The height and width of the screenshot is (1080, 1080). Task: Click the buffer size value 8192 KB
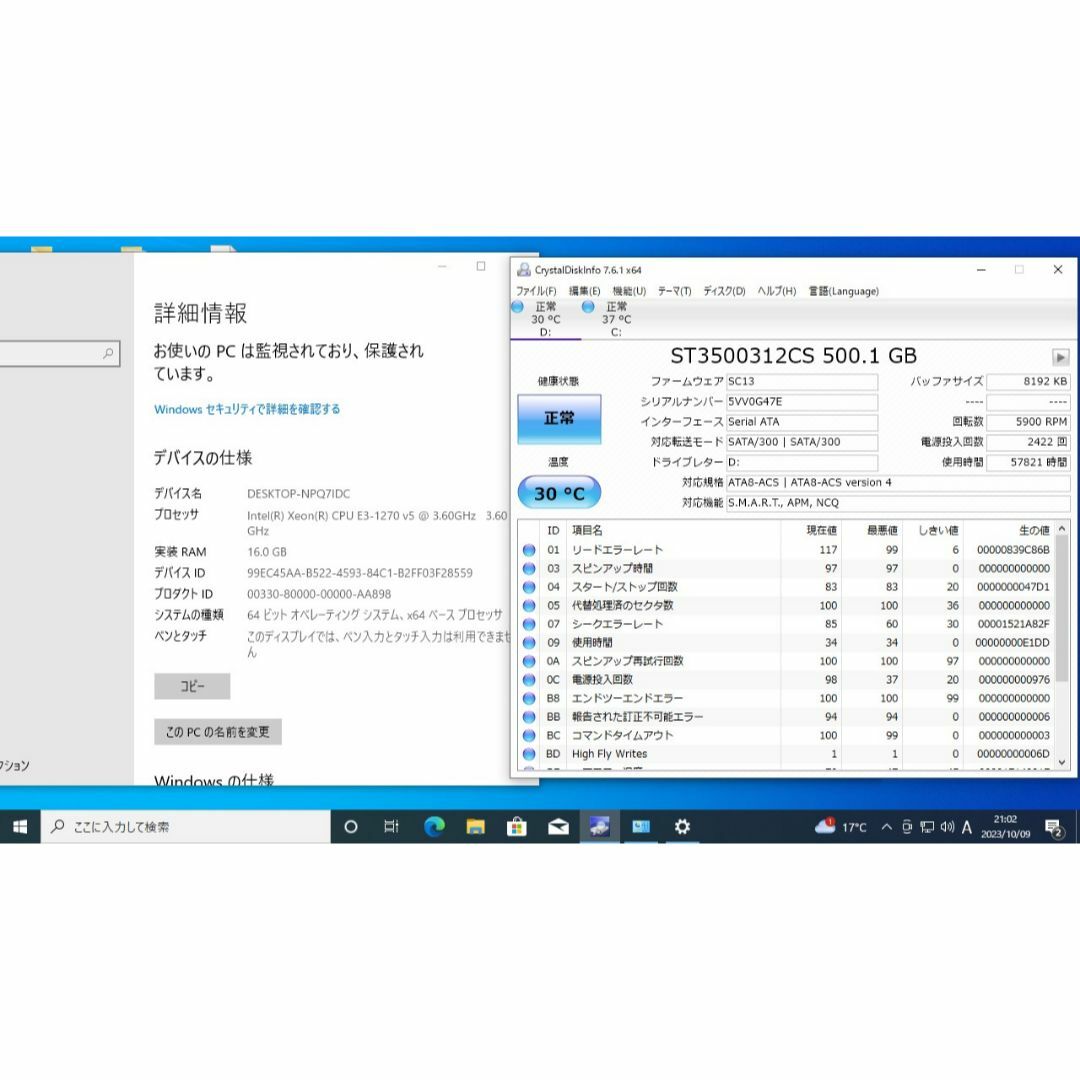coord(1028,382)
